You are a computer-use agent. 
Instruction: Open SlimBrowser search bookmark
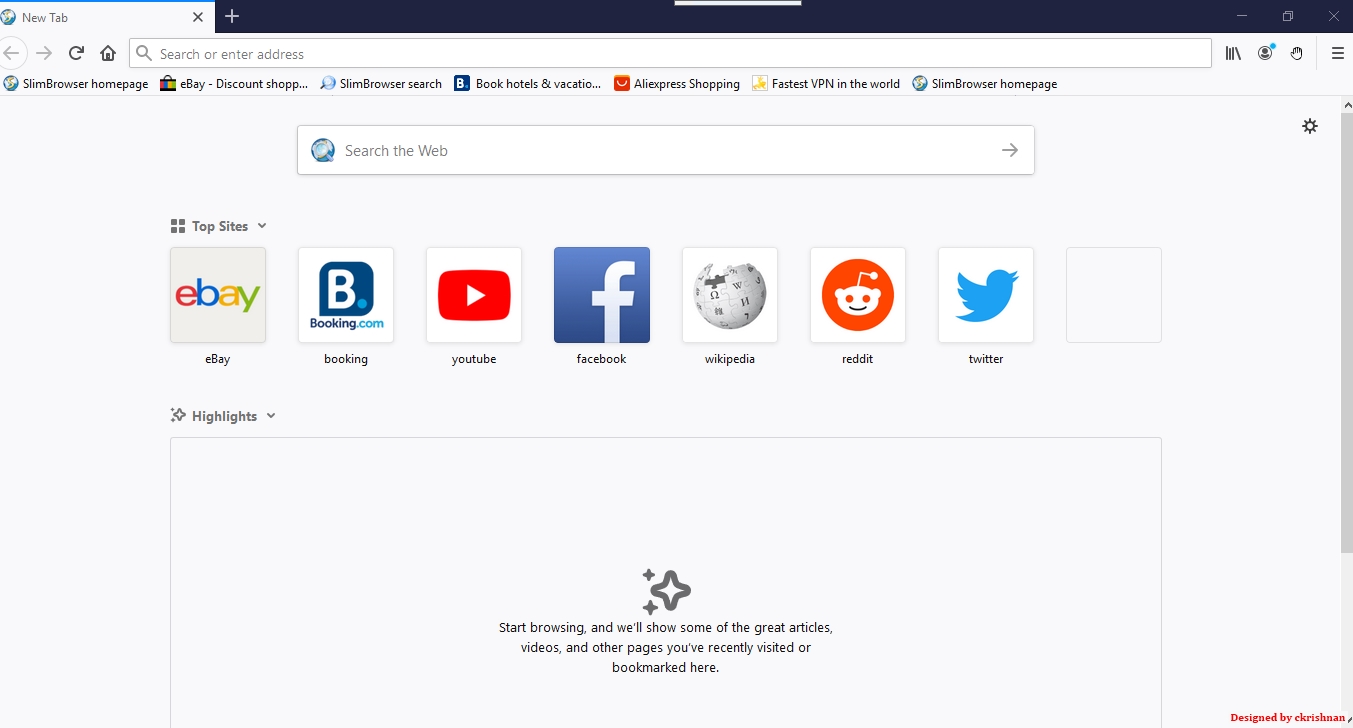pos(381,84)
